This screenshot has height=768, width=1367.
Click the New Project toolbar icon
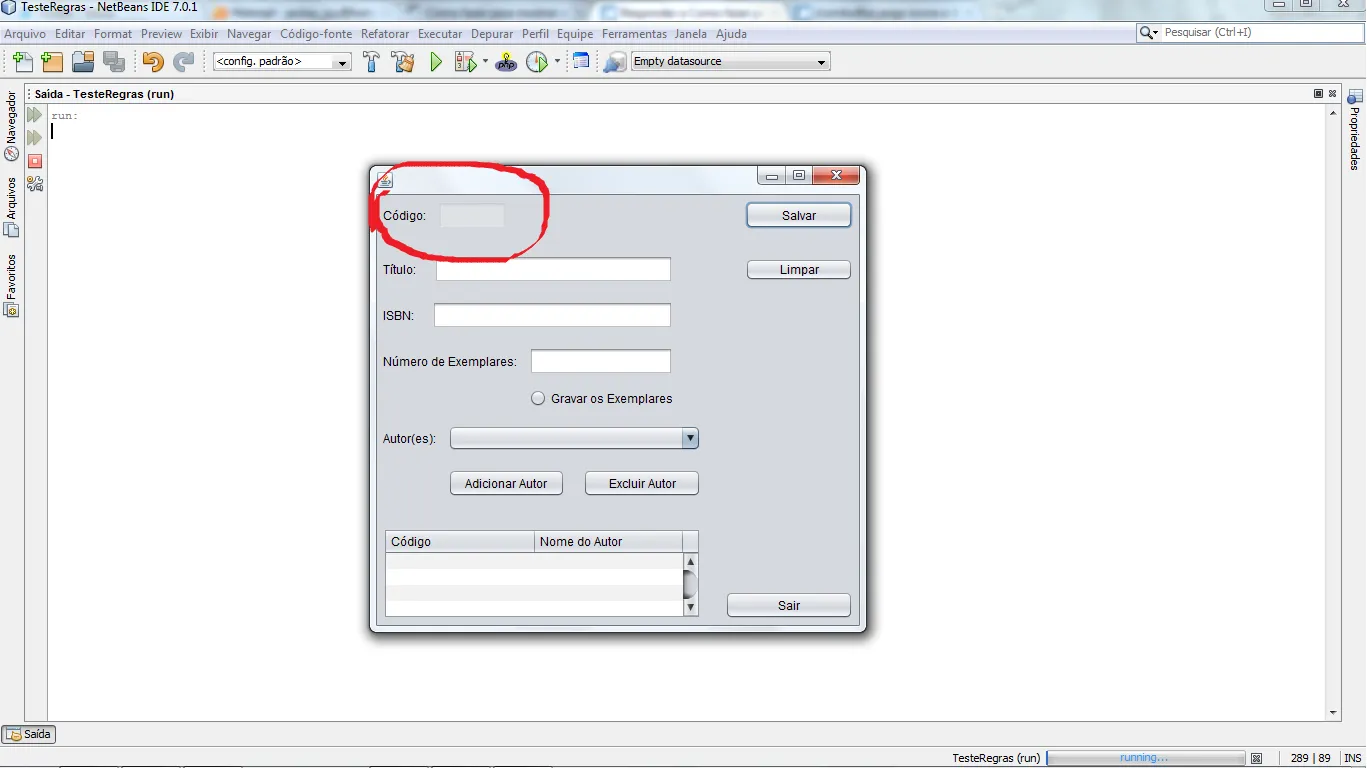(52, 62)
